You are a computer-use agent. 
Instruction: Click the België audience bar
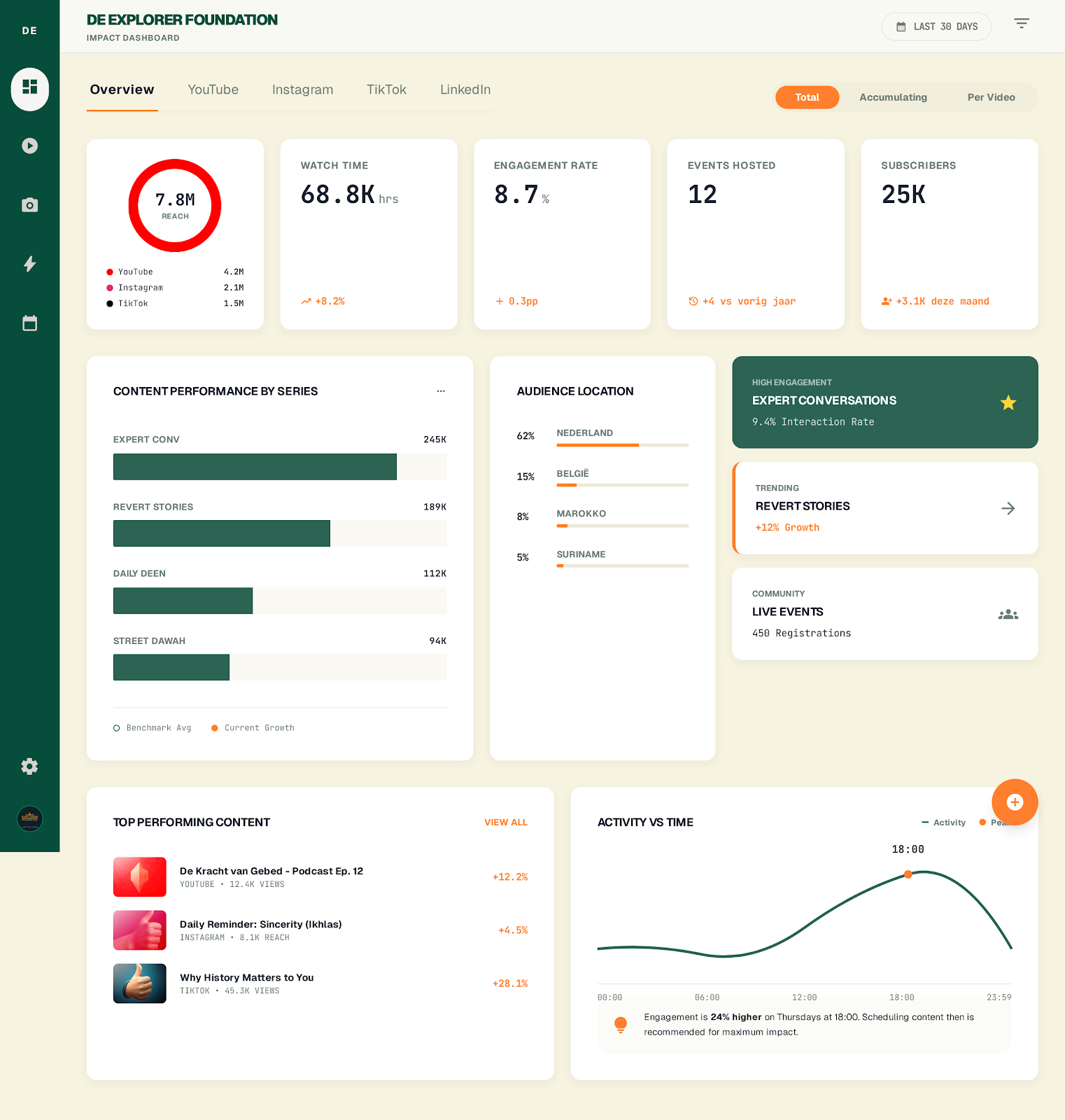623,485
